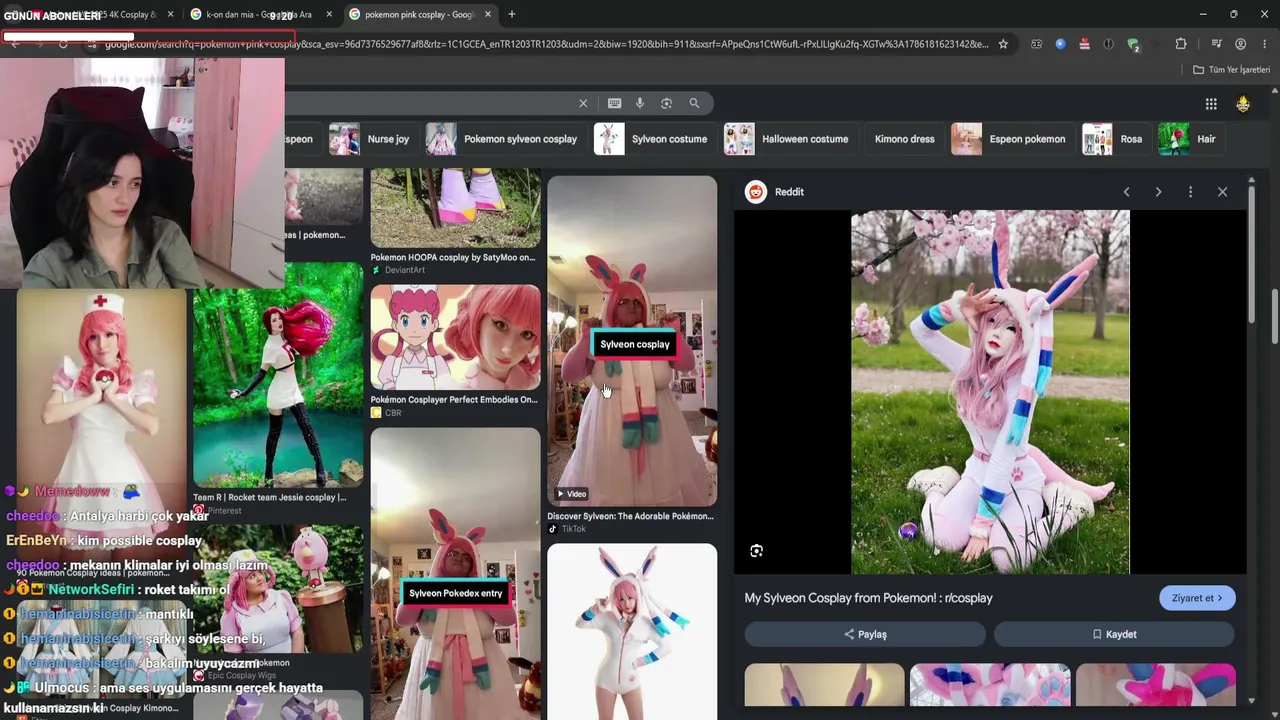1280x720 pixels.
Task: Click the 'TikTok' source label
Action: pyautogui.click(x=574, y=529)
